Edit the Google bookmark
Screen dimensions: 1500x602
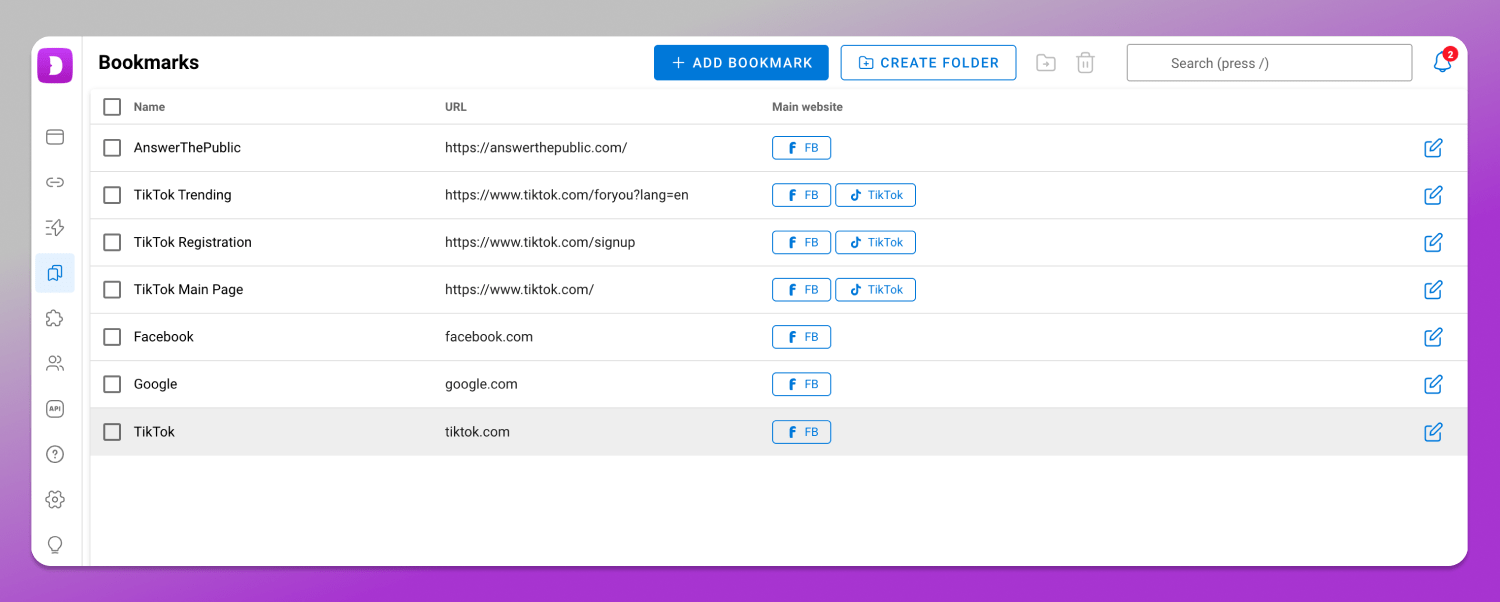[1433, 384]
